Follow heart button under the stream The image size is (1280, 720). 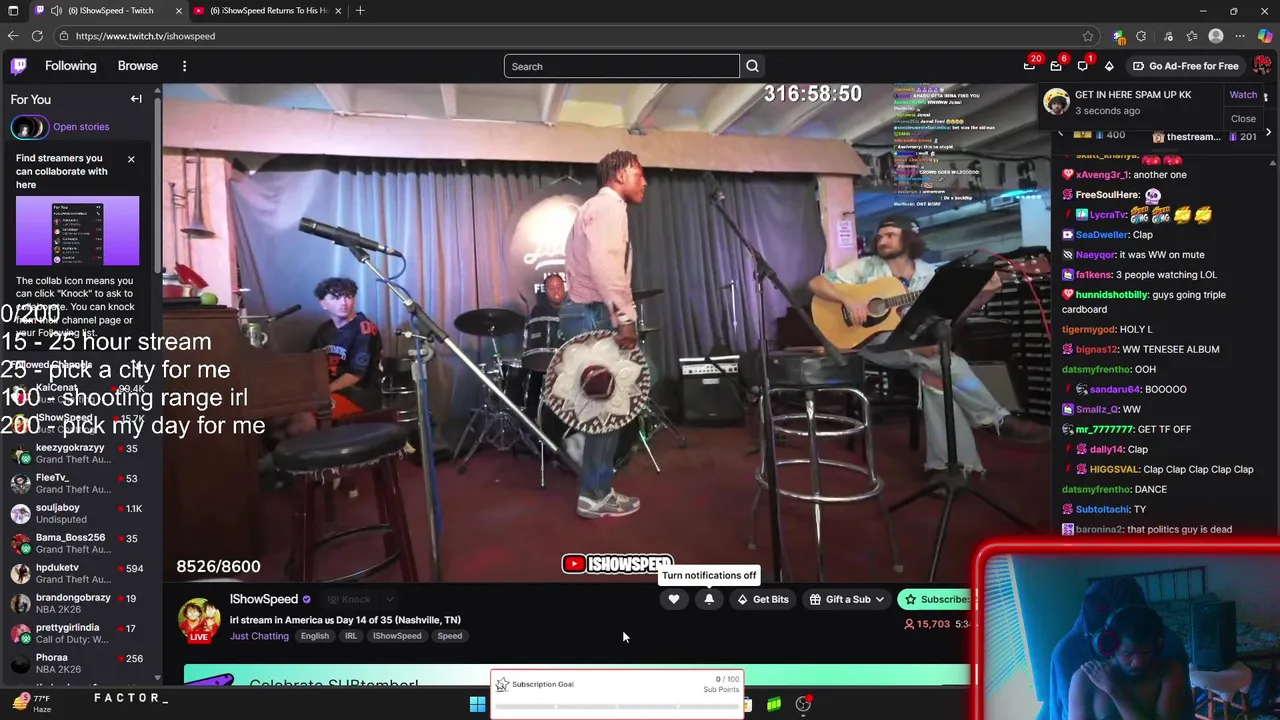[674, 599]
